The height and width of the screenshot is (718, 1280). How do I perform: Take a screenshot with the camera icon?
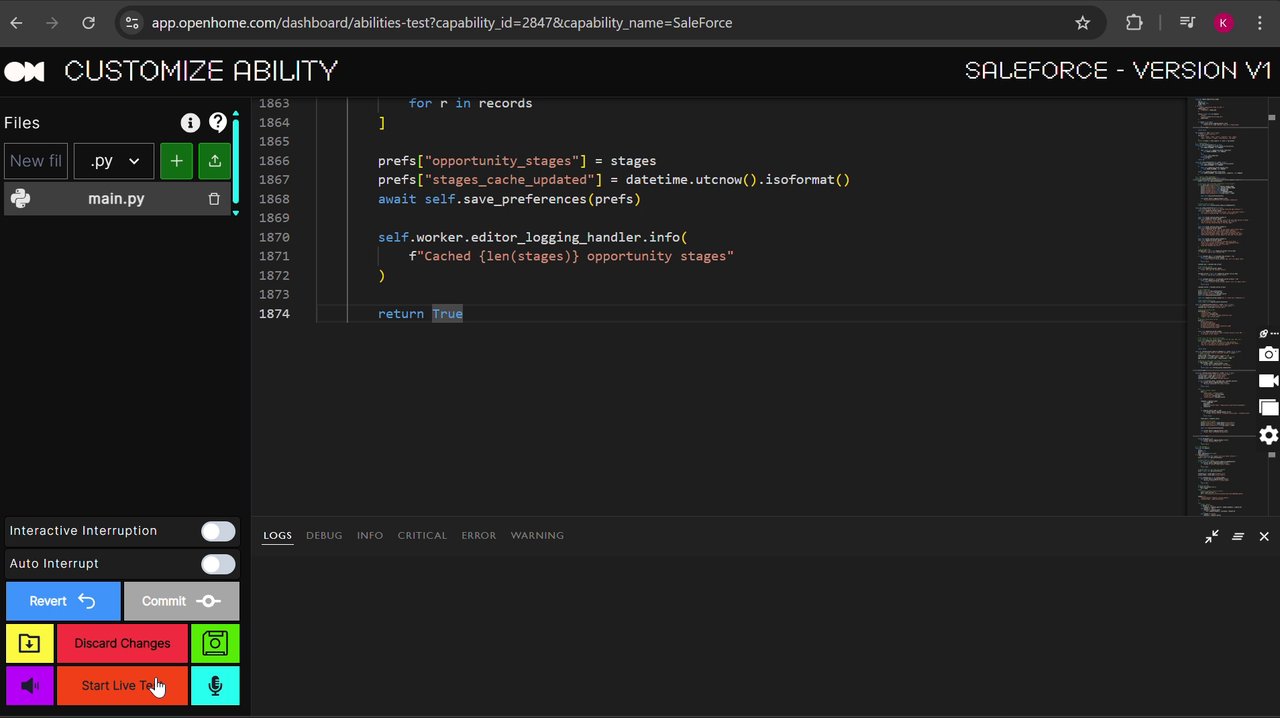pyautogui.click(x=1268, y=354)
